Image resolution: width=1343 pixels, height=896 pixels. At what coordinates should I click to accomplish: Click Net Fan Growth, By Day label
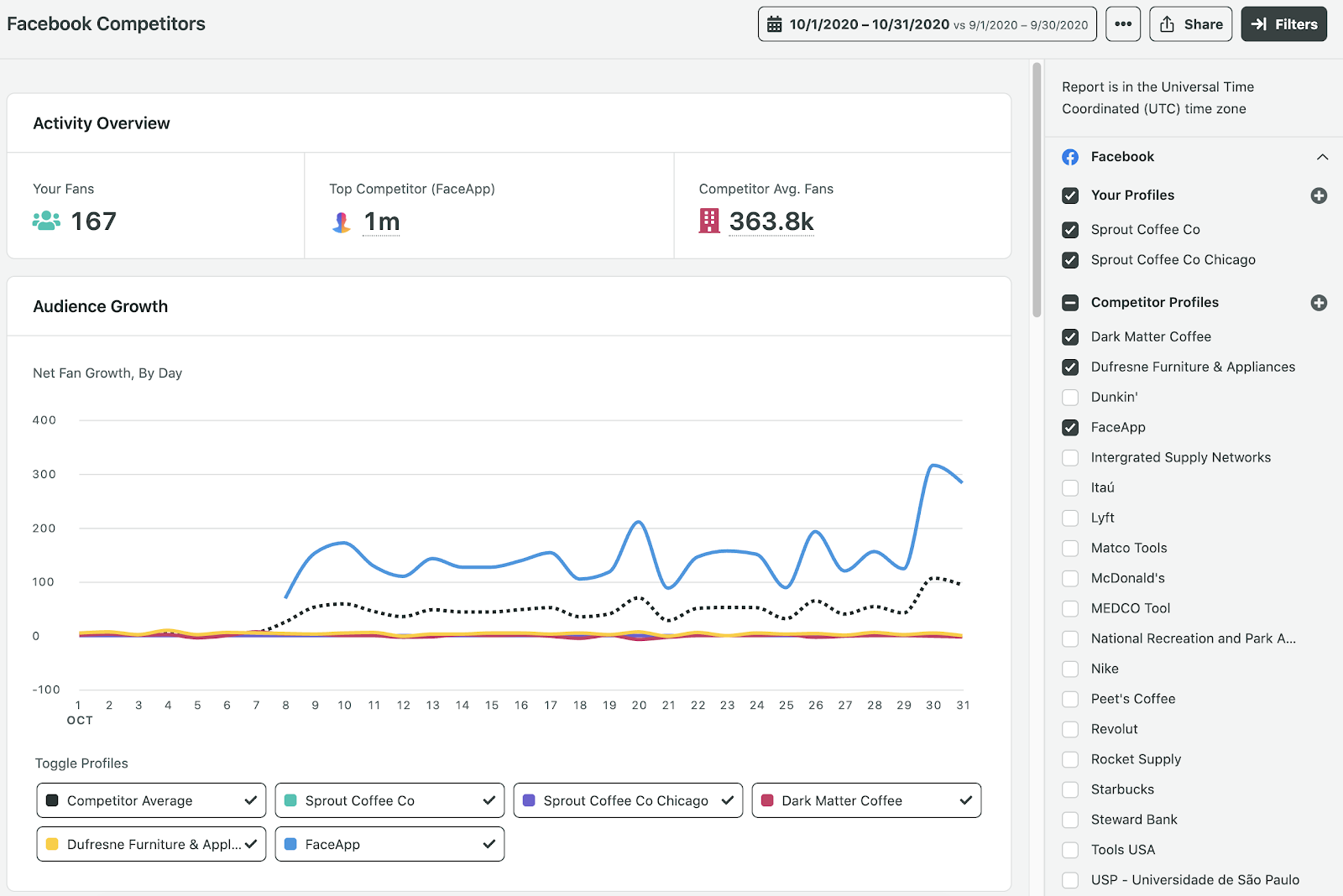107,373
